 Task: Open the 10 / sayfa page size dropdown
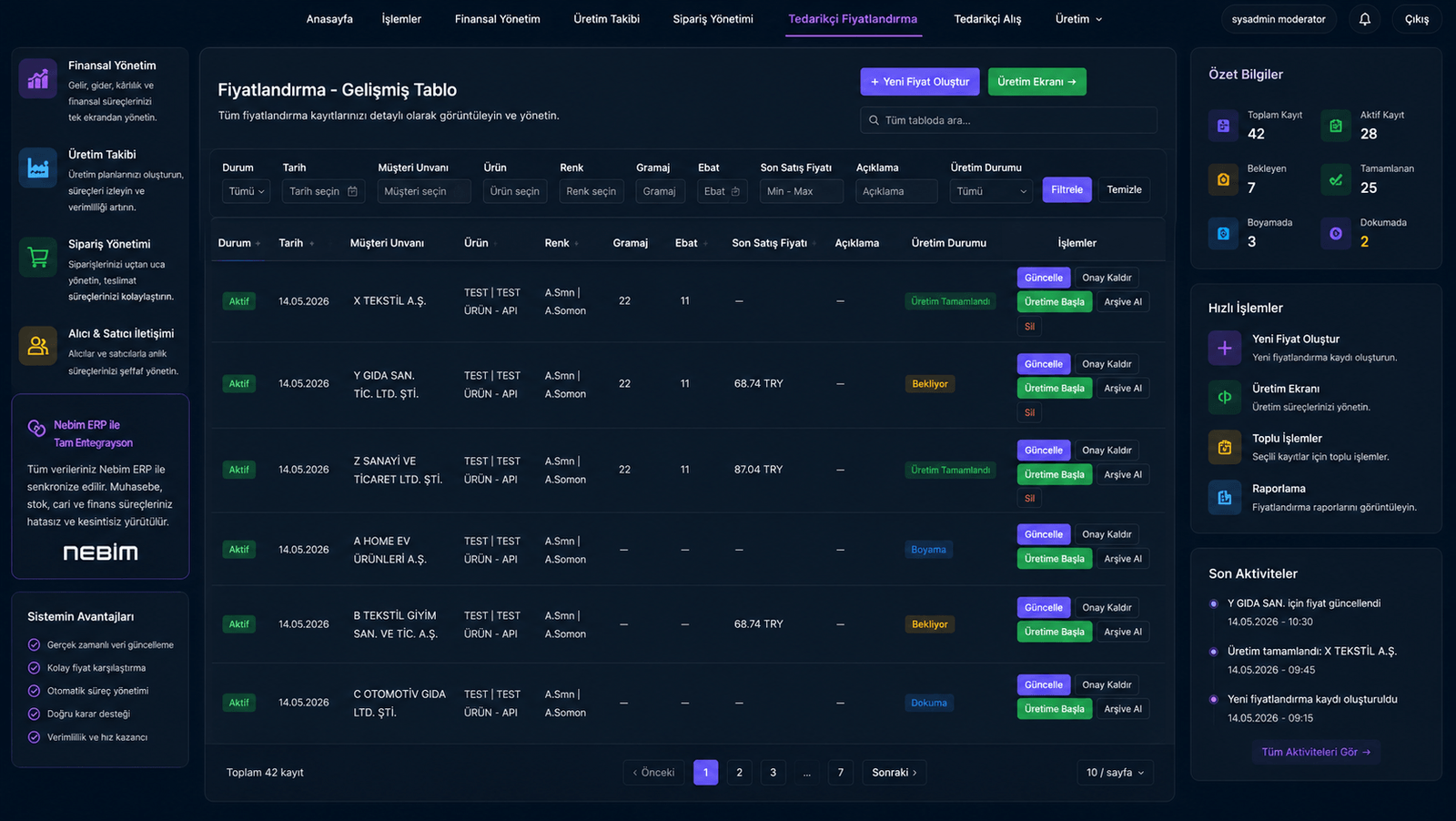[x=1115, y=773]
